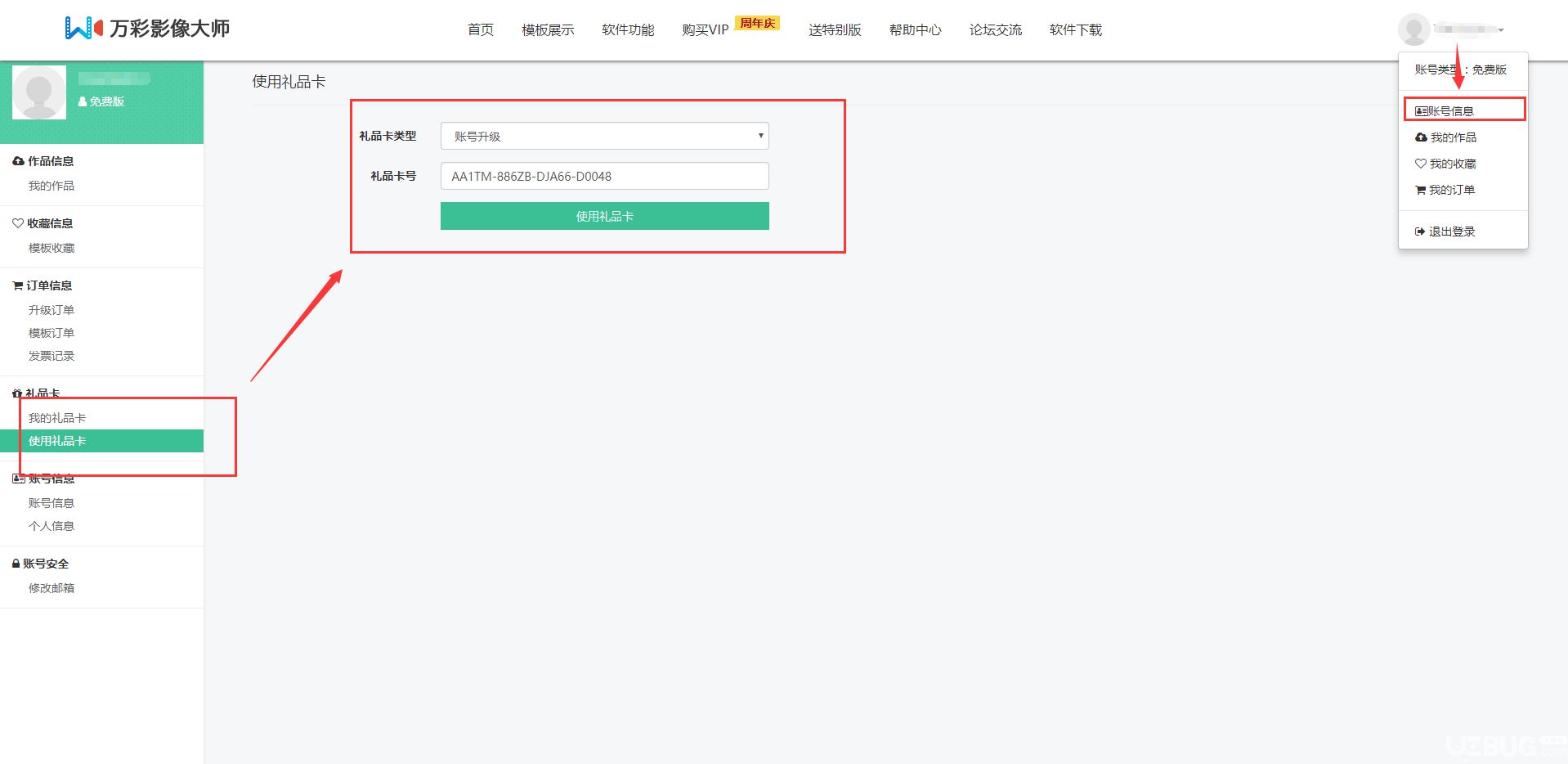Click the sign-out icon next to 退出登录
This screenshot has height=764, width=1568.
point(1420,231)
